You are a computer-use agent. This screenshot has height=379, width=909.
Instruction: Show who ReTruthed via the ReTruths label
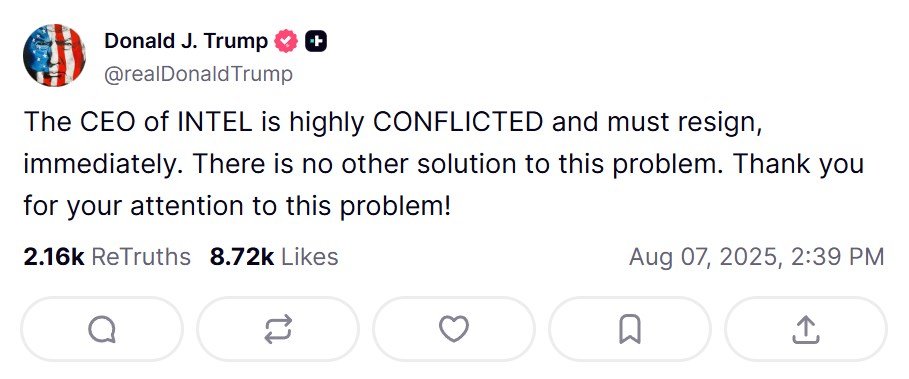(x=141, y=257)
